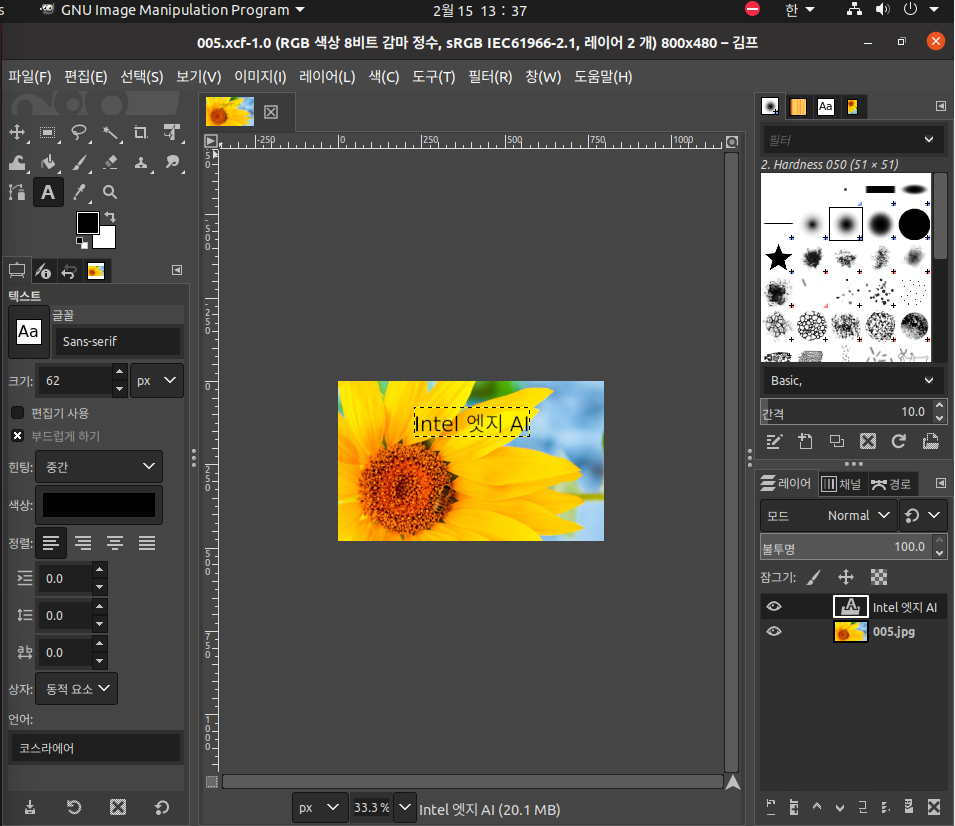The image size is (955, 826).
Task: Enable the 편집기 사용 checkbox
Action: tap(17, 413)
